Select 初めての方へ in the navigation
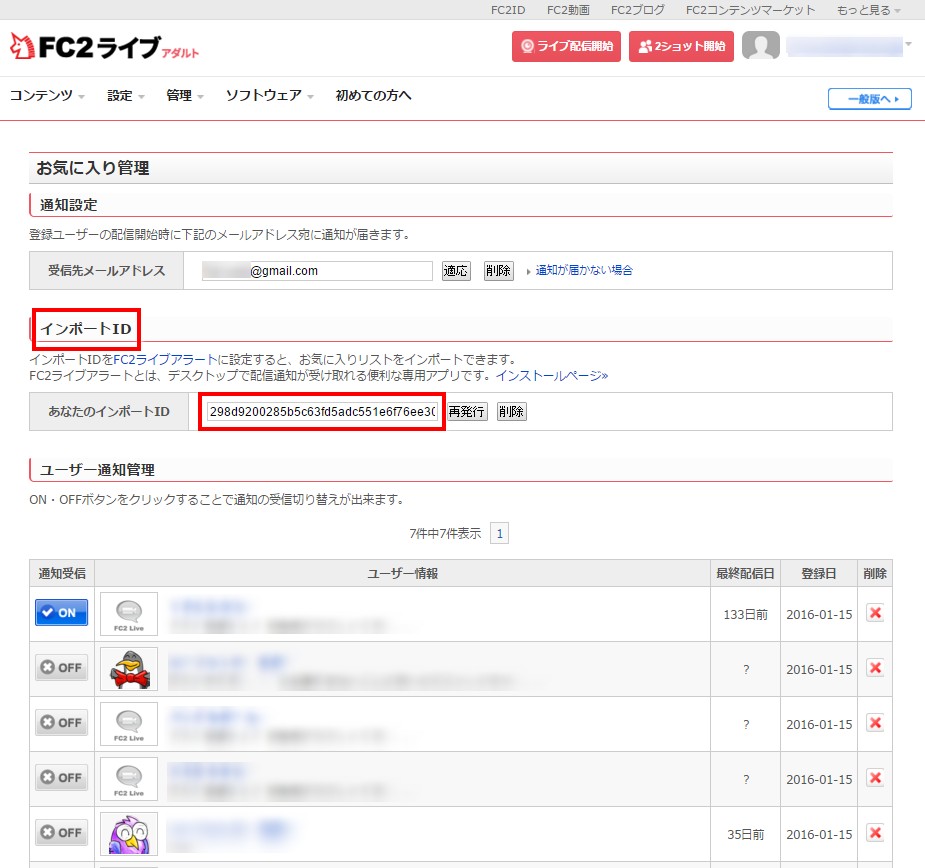The image size is (925, 868). pos(373,96)
